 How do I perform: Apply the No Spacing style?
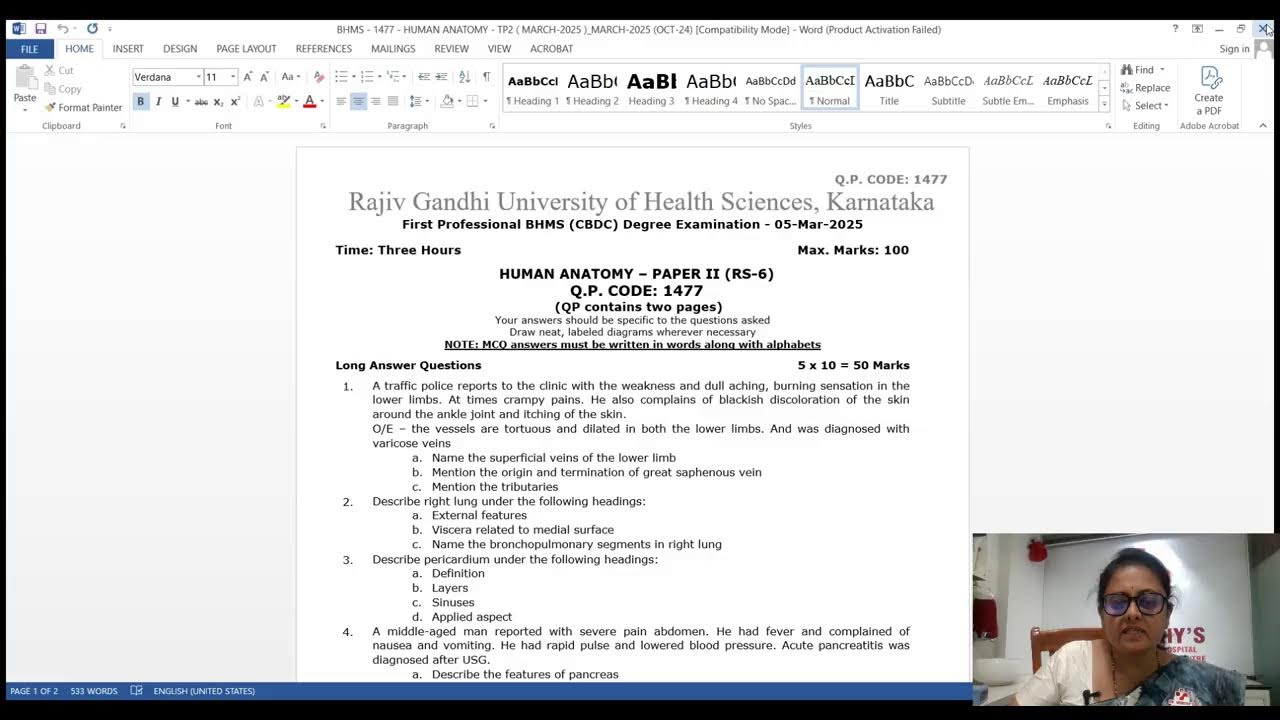(770, 88)
